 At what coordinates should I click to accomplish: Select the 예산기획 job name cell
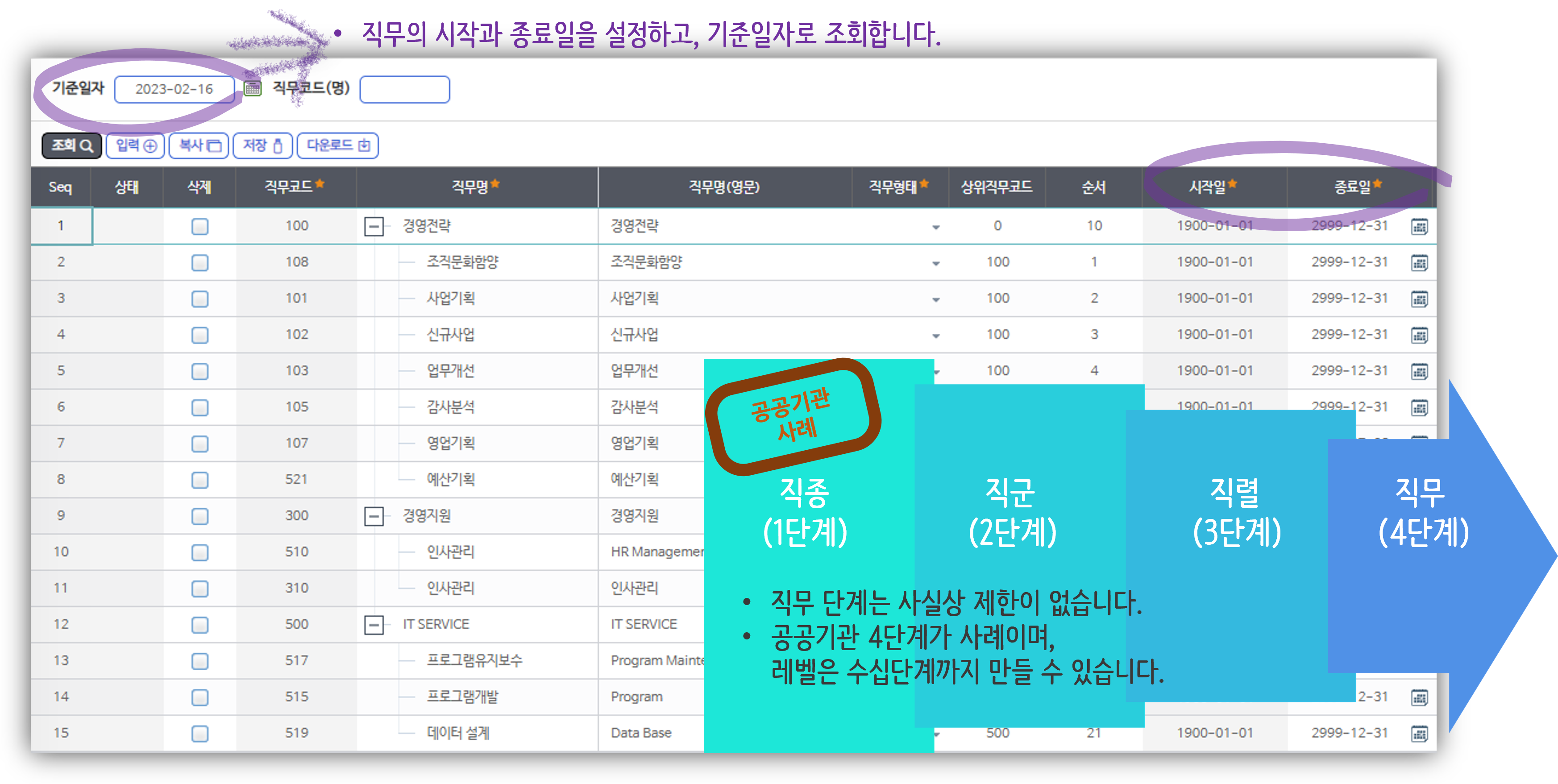pos(477,480)
